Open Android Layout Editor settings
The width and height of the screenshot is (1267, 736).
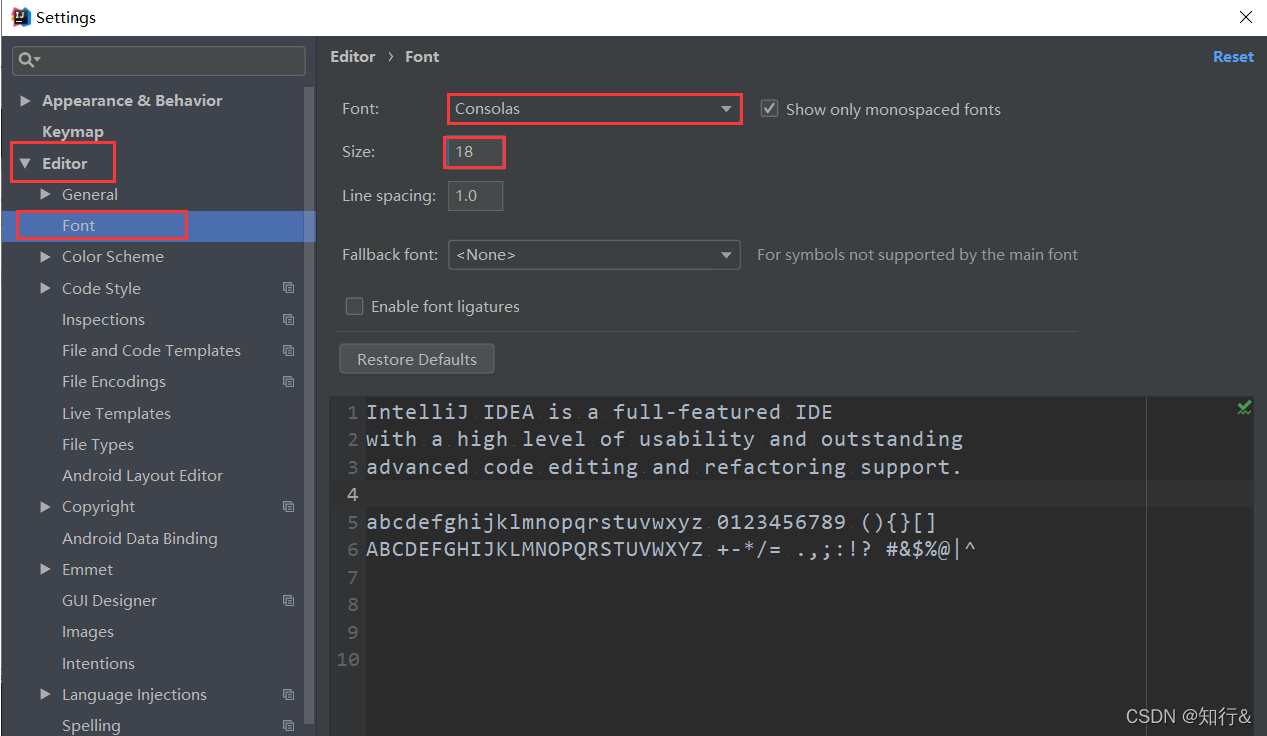pyautogui.click(x=142, y=475)
